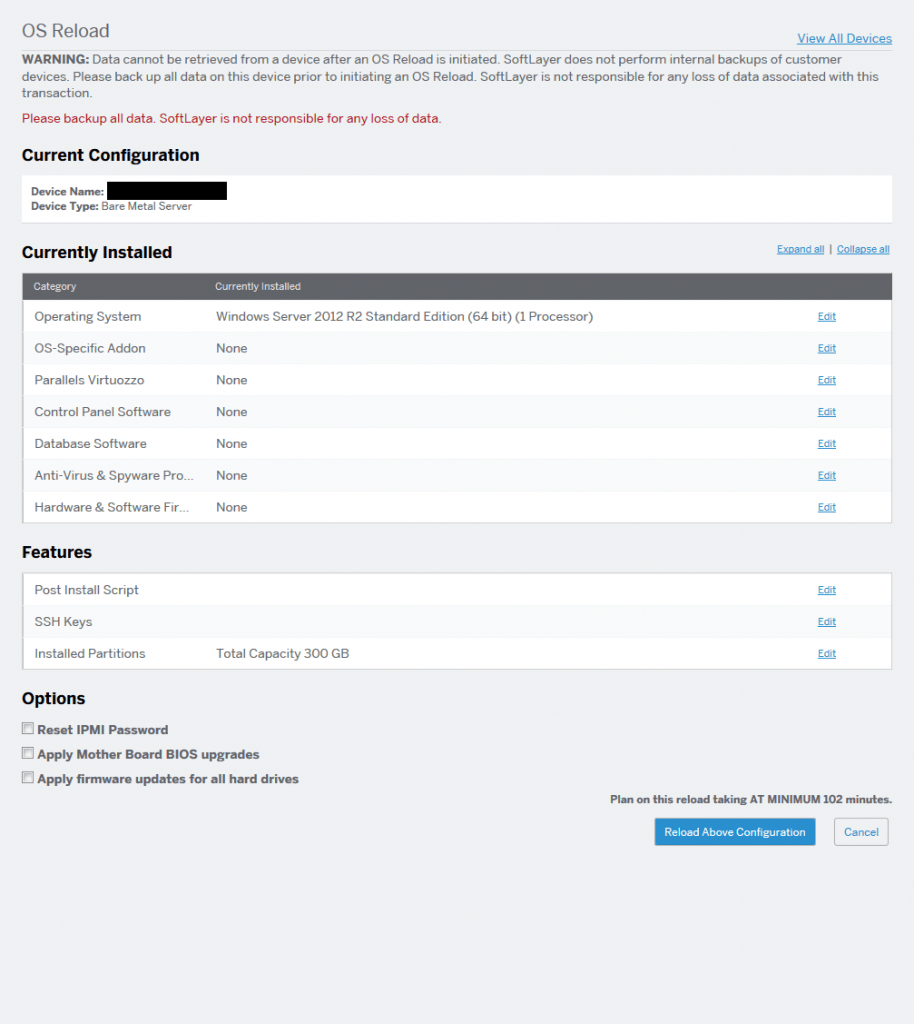Click the Category column header
The image size is (914, 1024).
point(55,287)
